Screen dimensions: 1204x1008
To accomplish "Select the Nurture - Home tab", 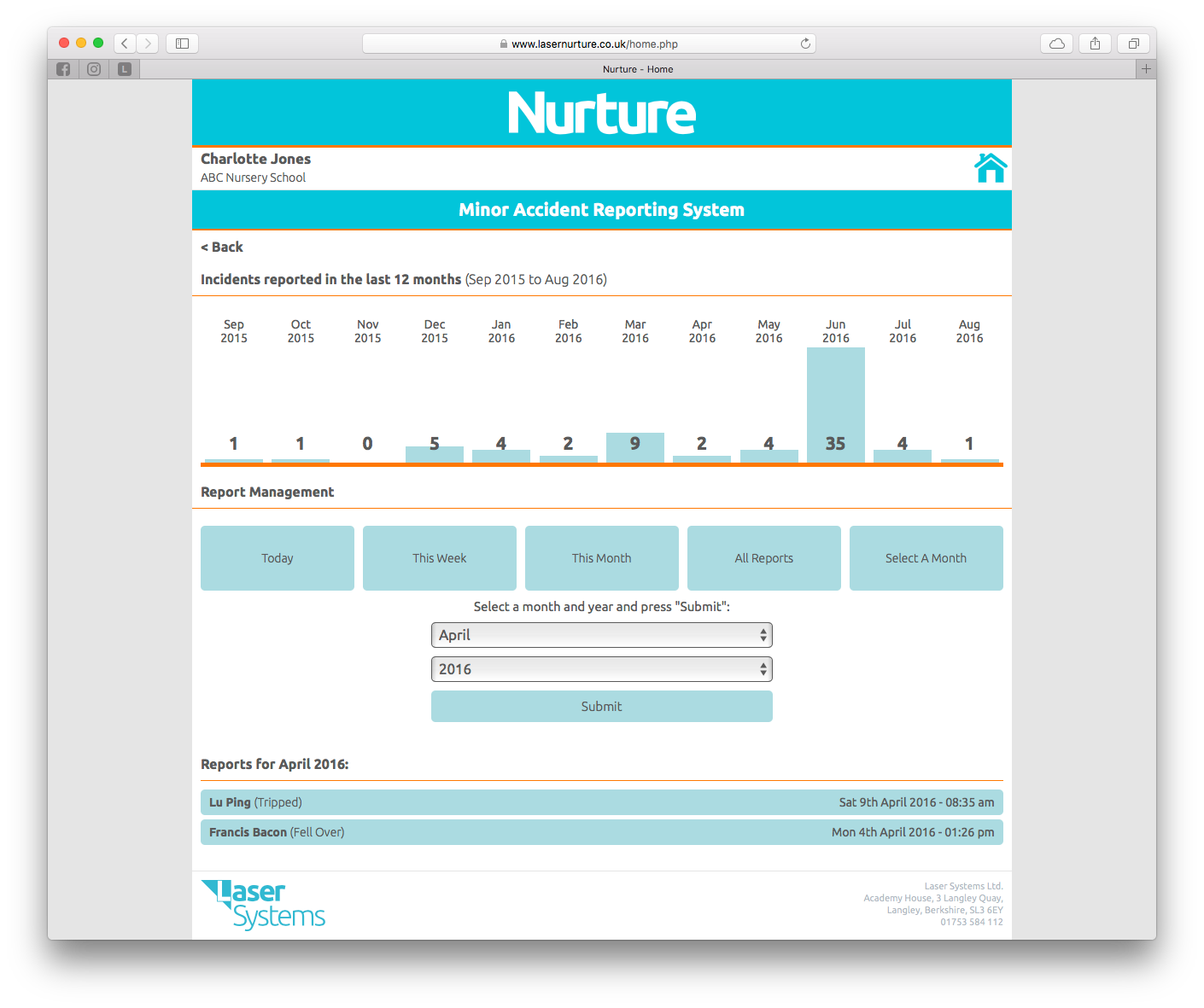I will 637,69.
